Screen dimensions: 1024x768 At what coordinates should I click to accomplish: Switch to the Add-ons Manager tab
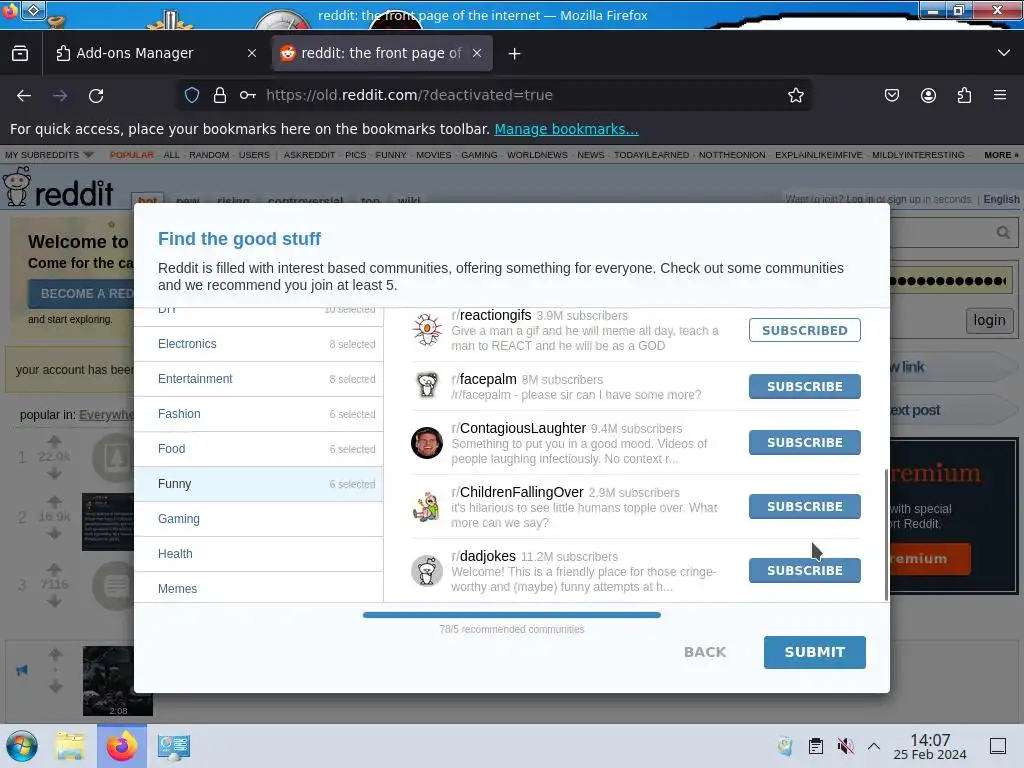coord(157,54)
